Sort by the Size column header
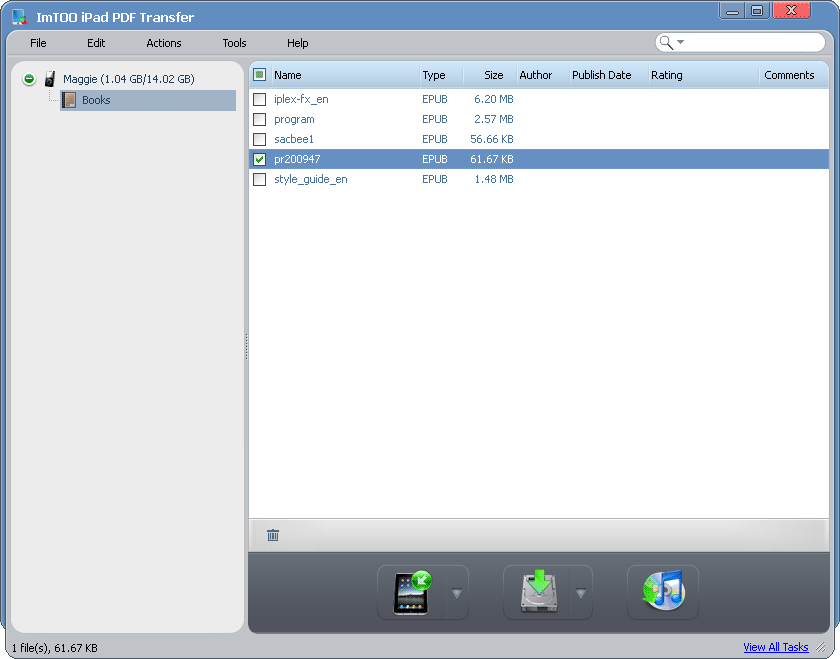The width and height of the screenshot is (840, 659). [490, 75]
